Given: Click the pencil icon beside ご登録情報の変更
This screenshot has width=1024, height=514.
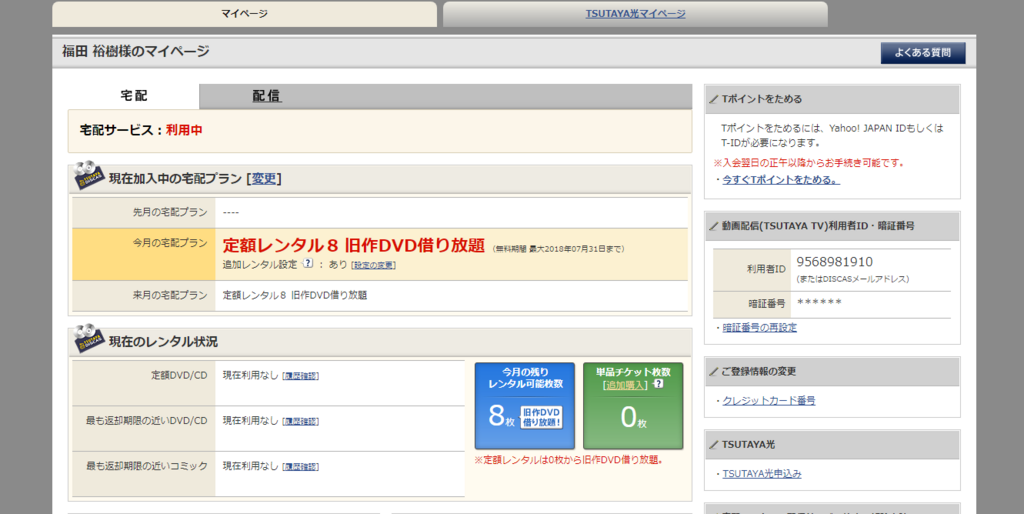Looking at the screenshot, I should click(714, 372).
